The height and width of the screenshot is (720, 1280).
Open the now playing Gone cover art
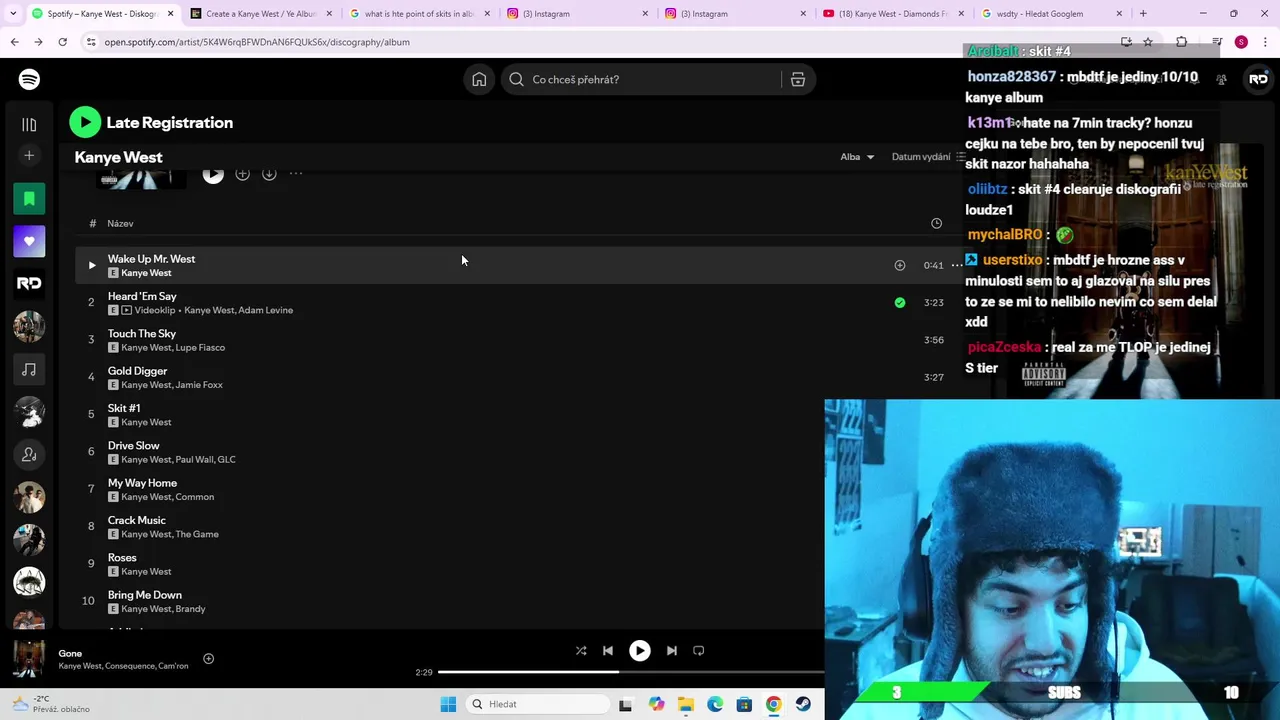[28, 659]
